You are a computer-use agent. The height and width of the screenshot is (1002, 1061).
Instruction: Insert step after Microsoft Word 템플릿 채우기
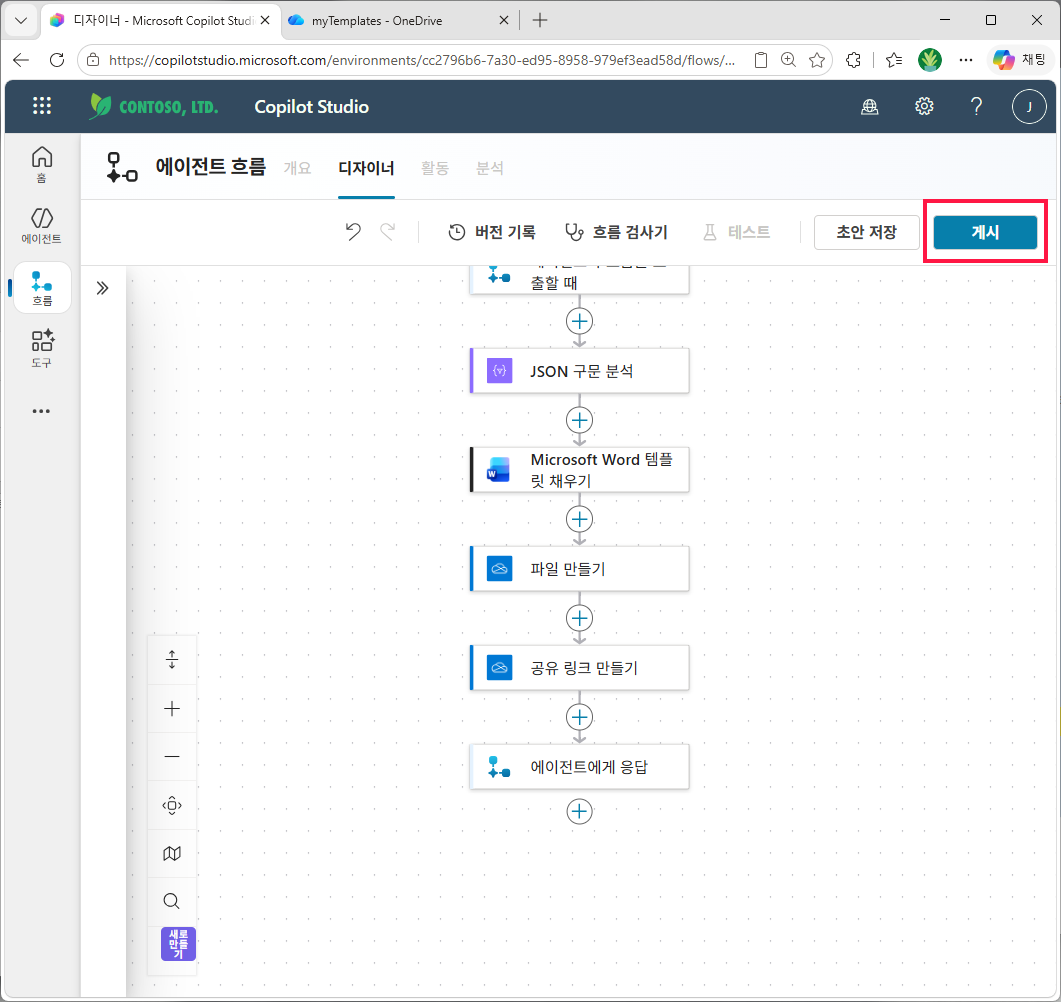point(579,519)
